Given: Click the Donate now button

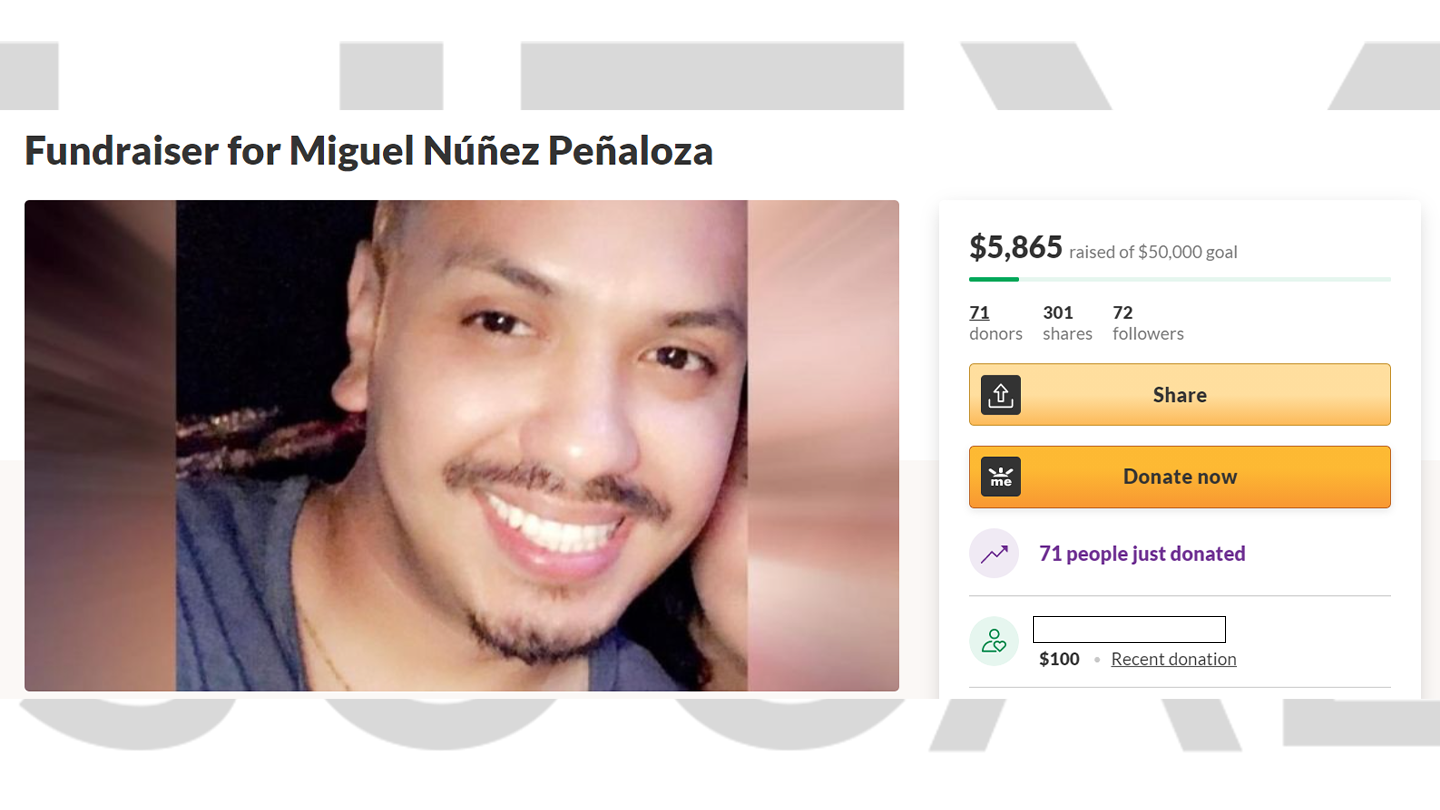Looking at the screenshot, I should click(x=1180, y=477).
